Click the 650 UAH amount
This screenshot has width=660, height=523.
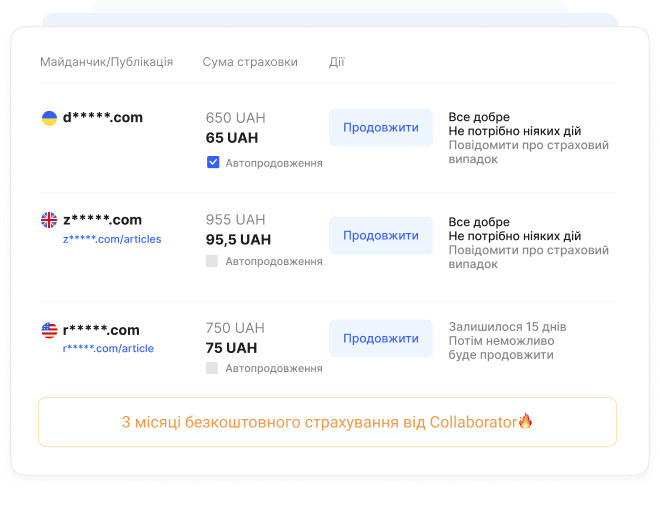coord(236,118)
